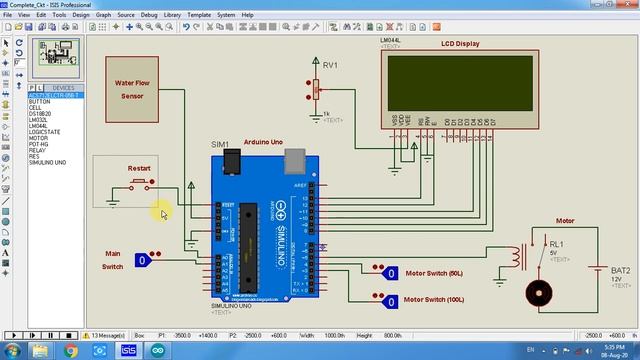This screenshot has width=640, height=360.
Task: Click the block copy icon
Action: point(243,27)
